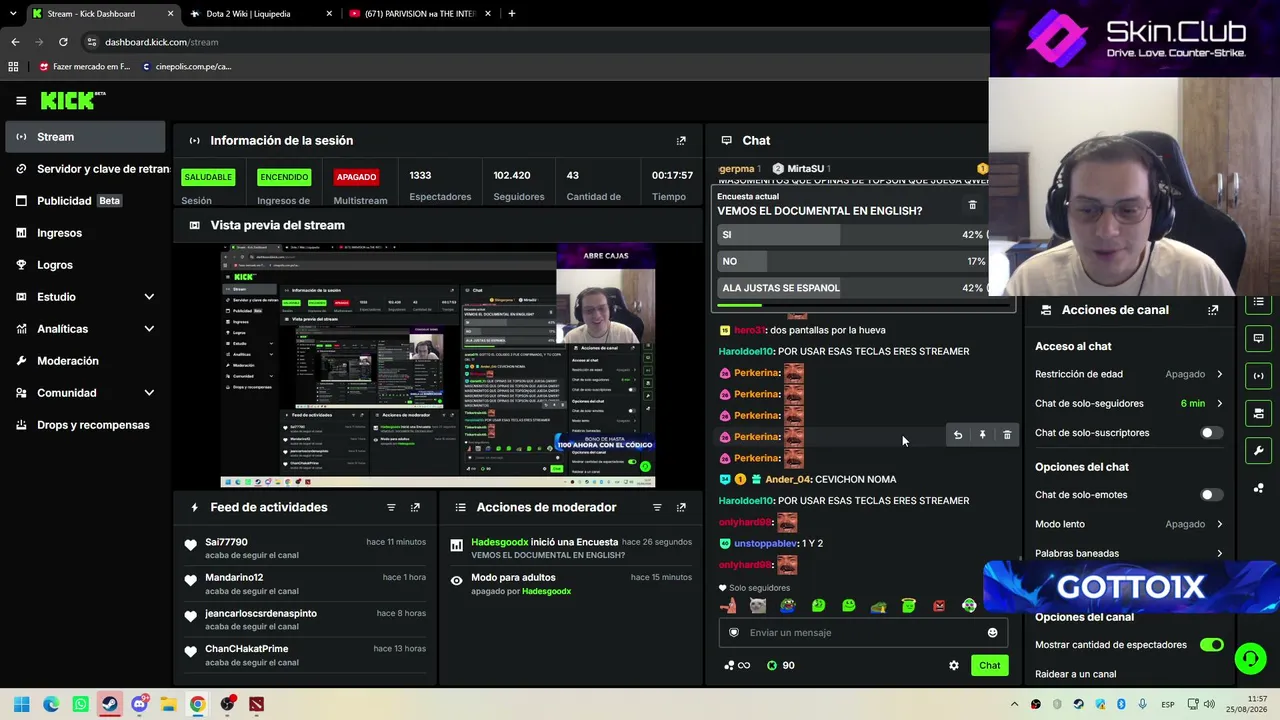Click Raidear a un canal

1075,674
